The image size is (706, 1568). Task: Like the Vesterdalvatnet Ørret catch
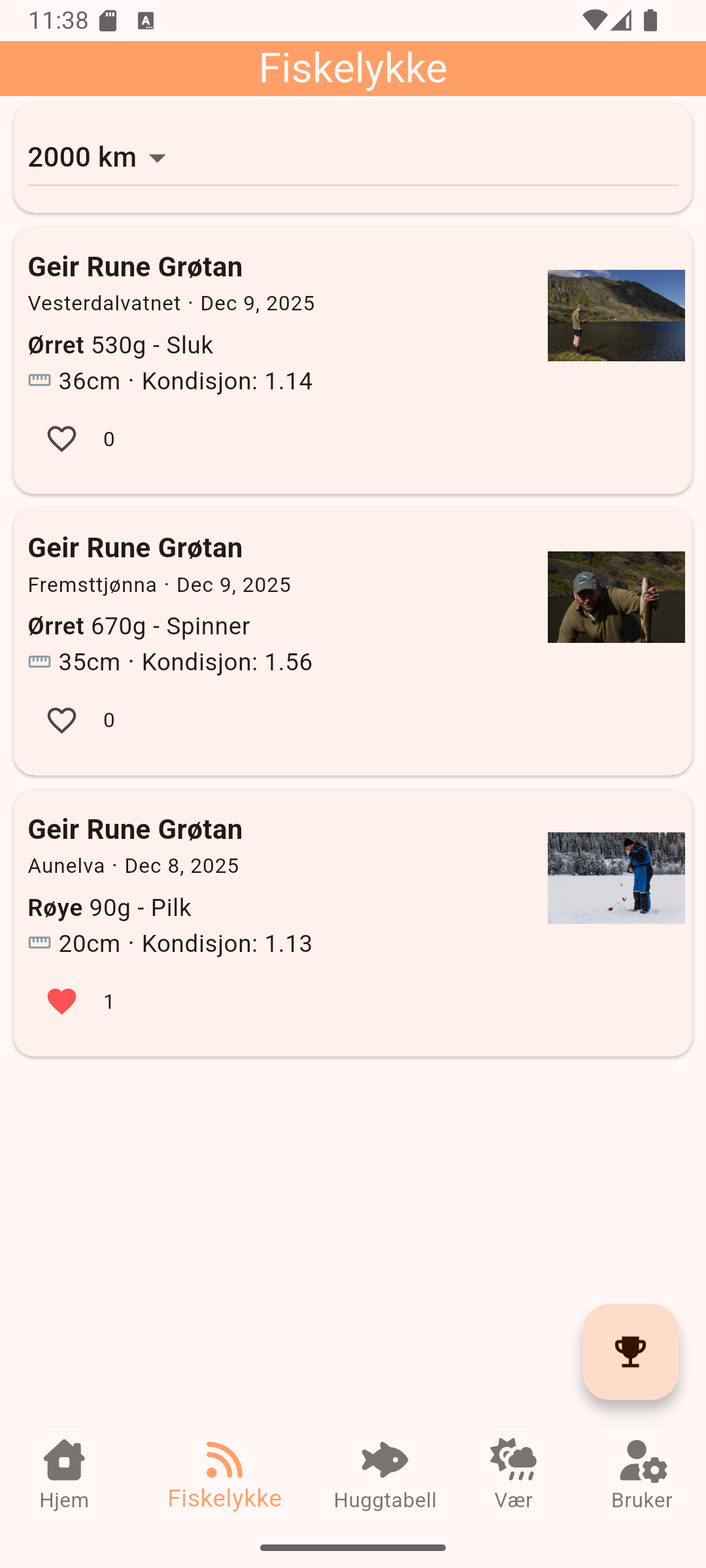(x=62, y=439)
